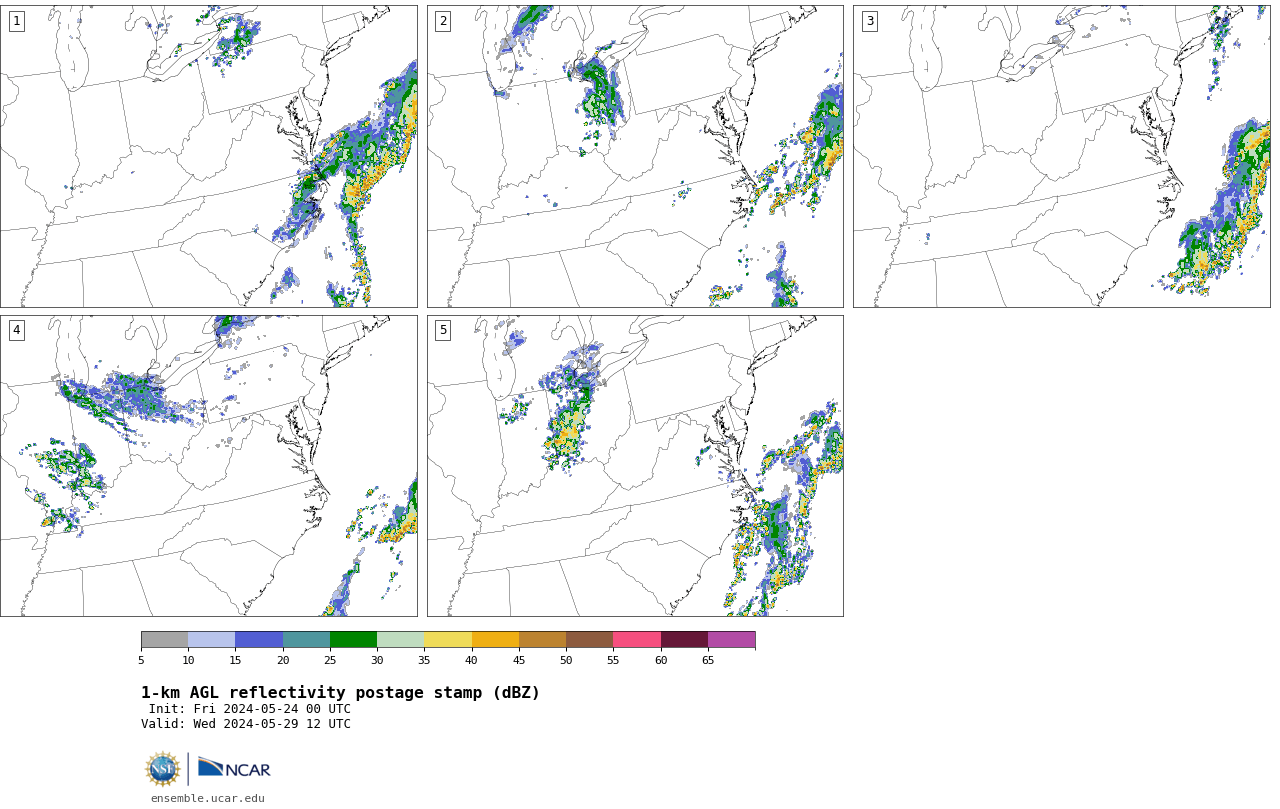Open ensemble member 4 reflectivity map
Image resolution: width=1280 pixels, height=809 pixels.
[208, 466]
